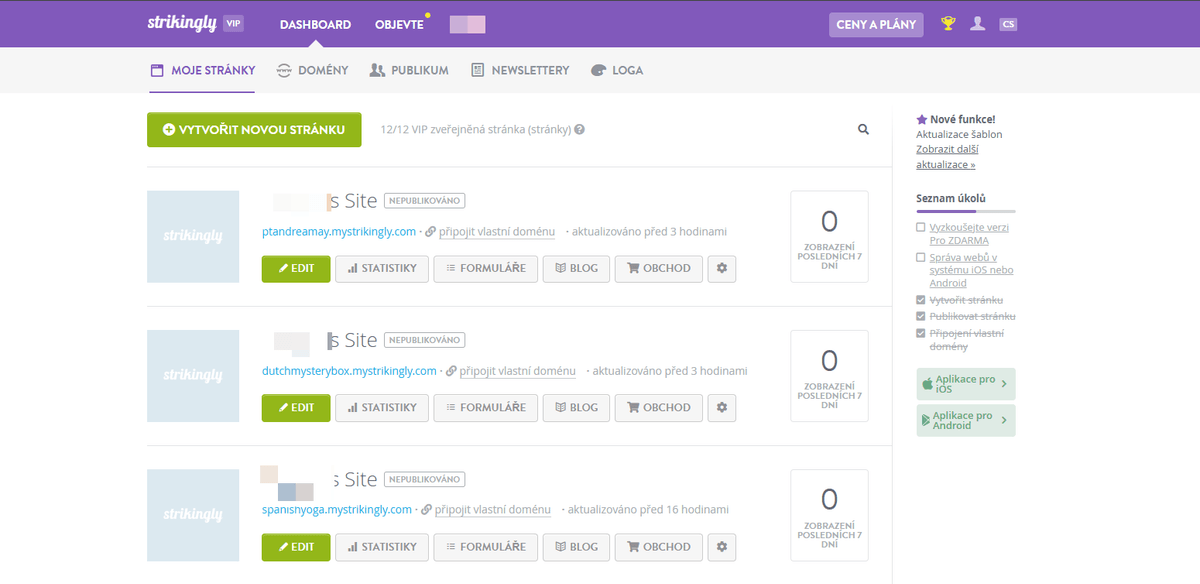This screenshot has height=584, width=1200.
Task: Click the search magnifier icon
Action: point(864,129)
